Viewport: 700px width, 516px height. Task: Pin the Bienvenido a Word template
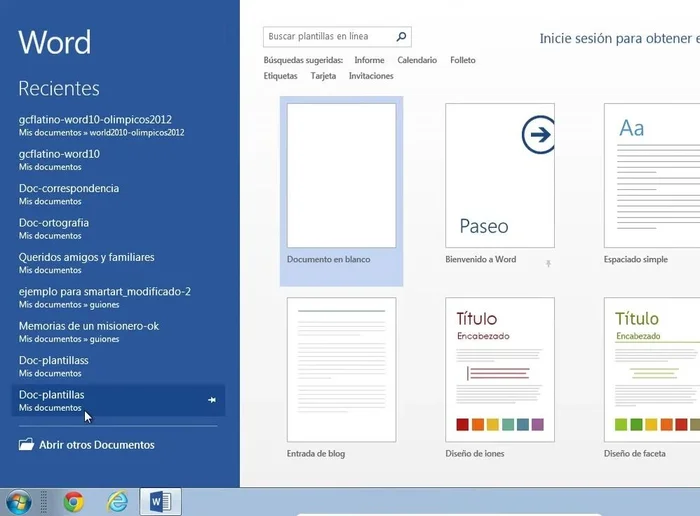tap(548, 263)
